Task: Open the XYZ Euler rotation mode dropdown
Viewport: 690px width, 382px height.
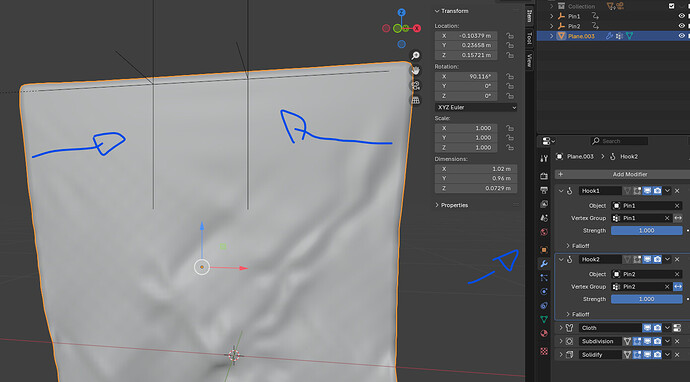Action: pyautogui.click(x=476, y=107)
